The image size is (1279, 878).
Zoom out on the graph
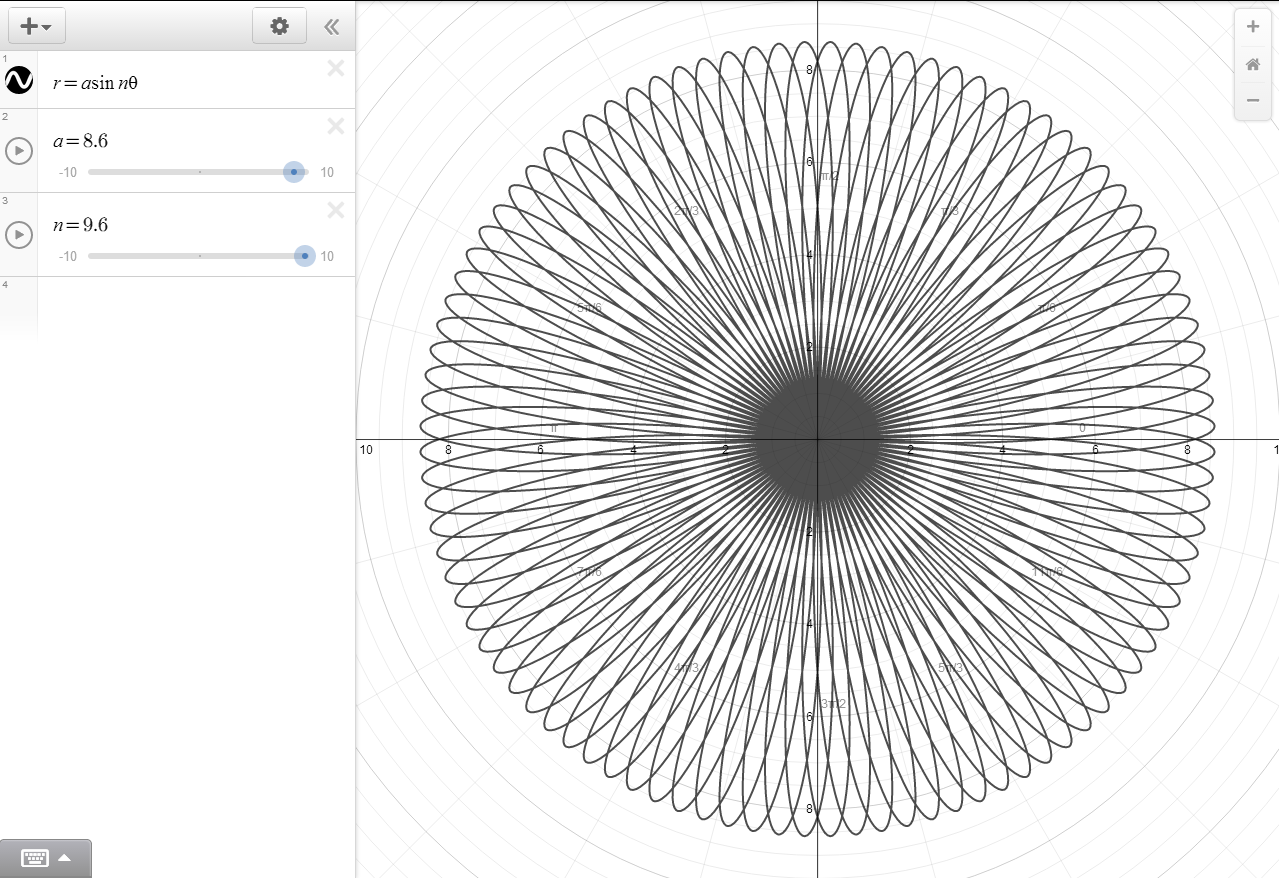1253,101
